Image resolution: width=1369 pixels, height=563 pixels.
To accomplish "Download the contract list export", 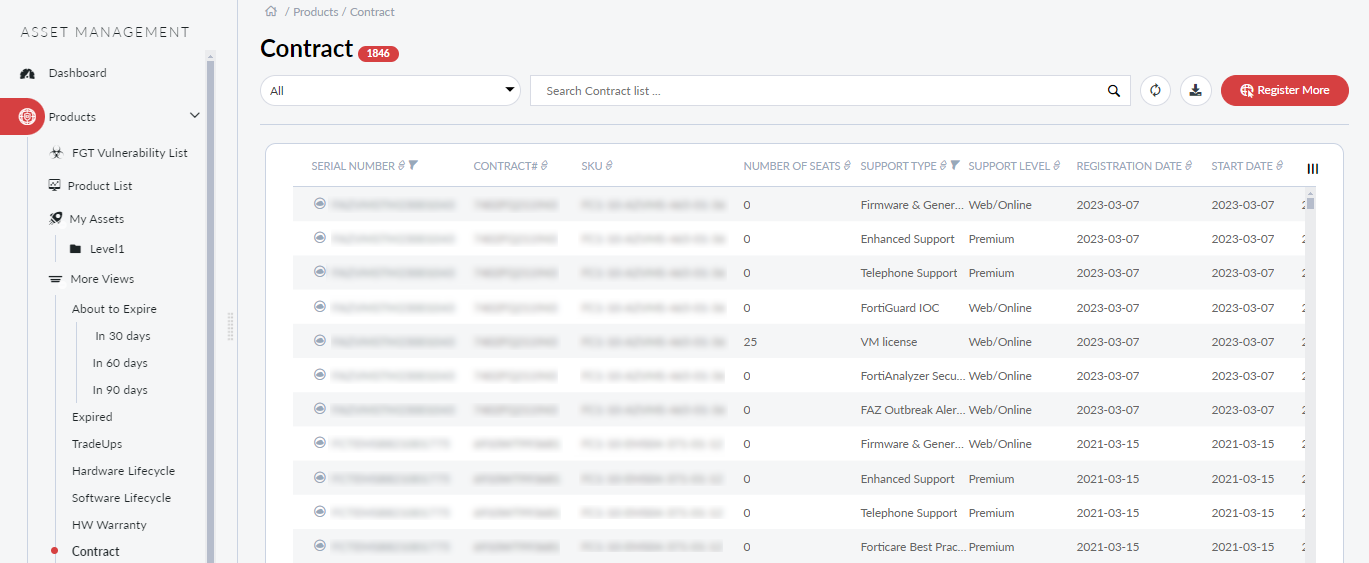I will click(x=1195, y=90).
